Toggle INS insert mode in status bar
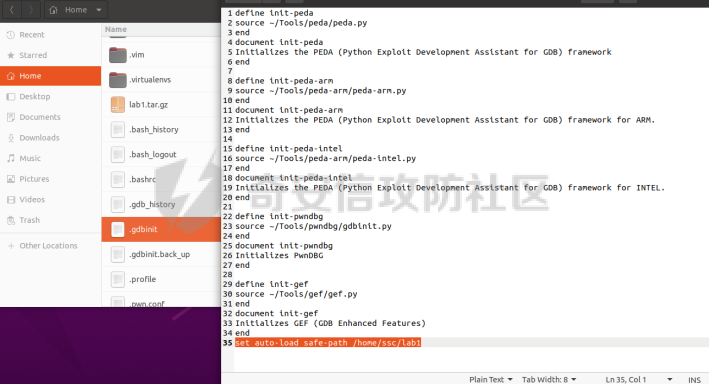Image resolution: width=709 pixels, height=385 pixels. [x=694, y=380]
